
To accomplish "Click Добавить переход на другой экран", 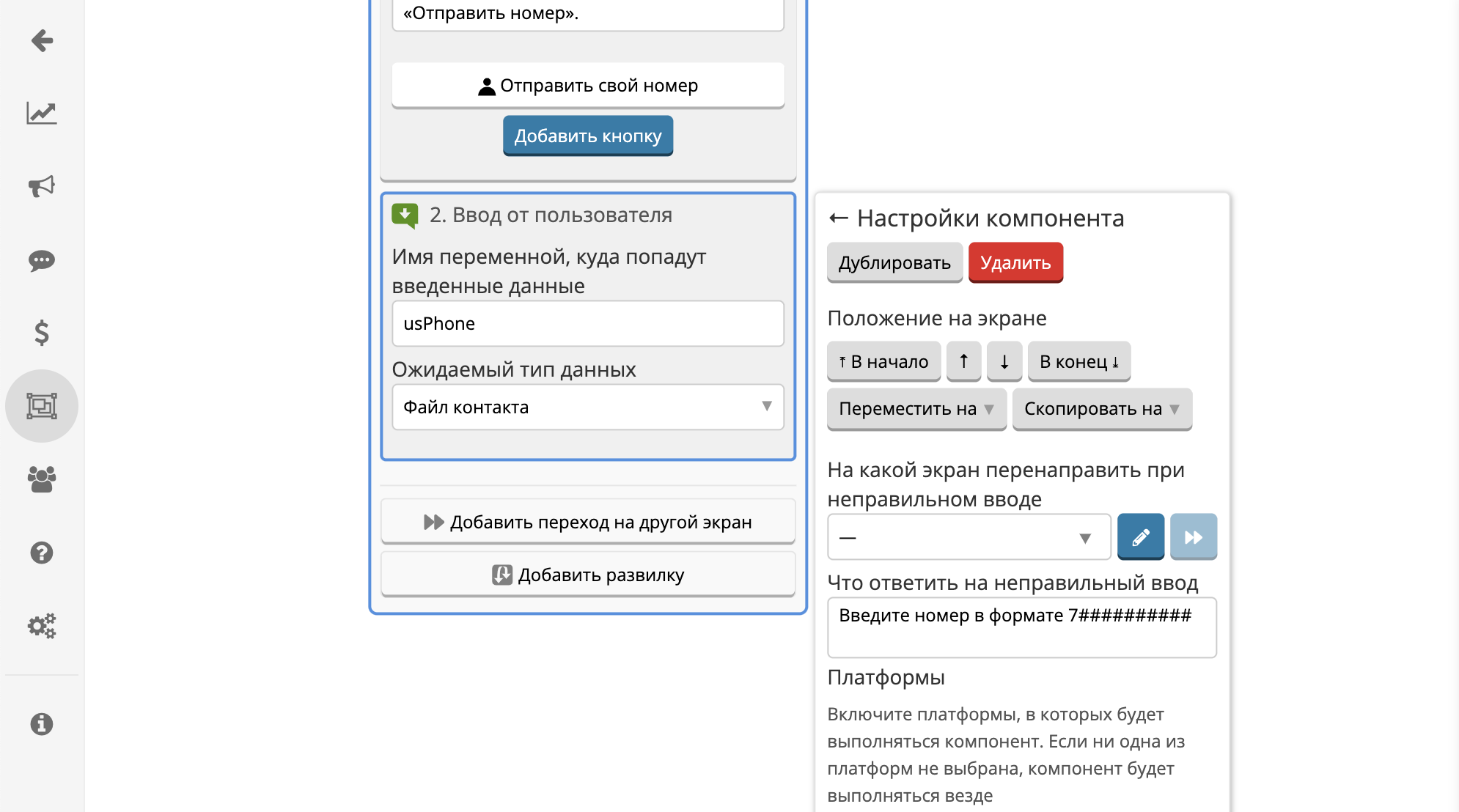I will (588, 522).
